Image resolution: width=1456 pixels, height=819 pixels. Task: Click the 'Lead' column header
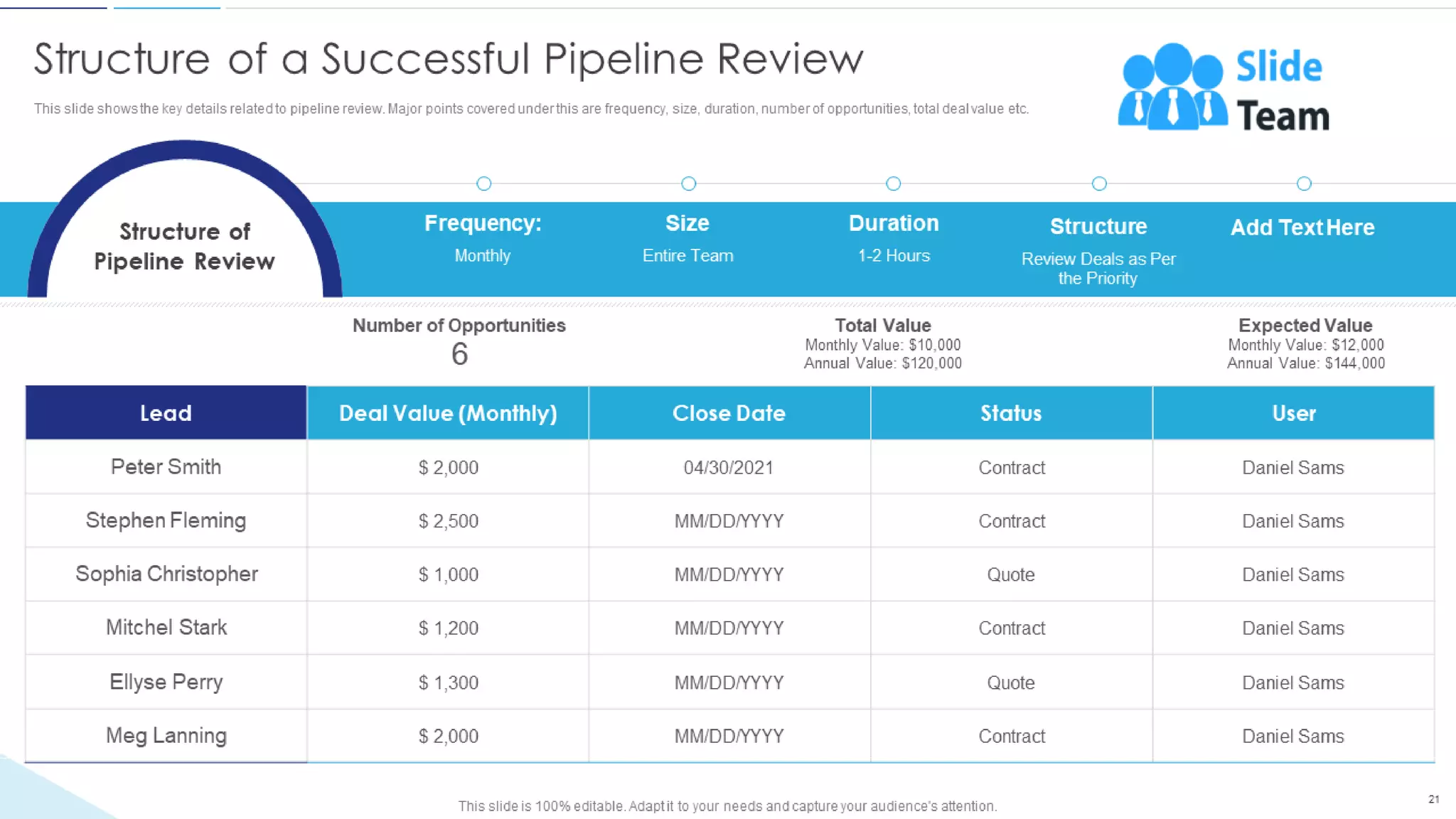pos(166,413)
